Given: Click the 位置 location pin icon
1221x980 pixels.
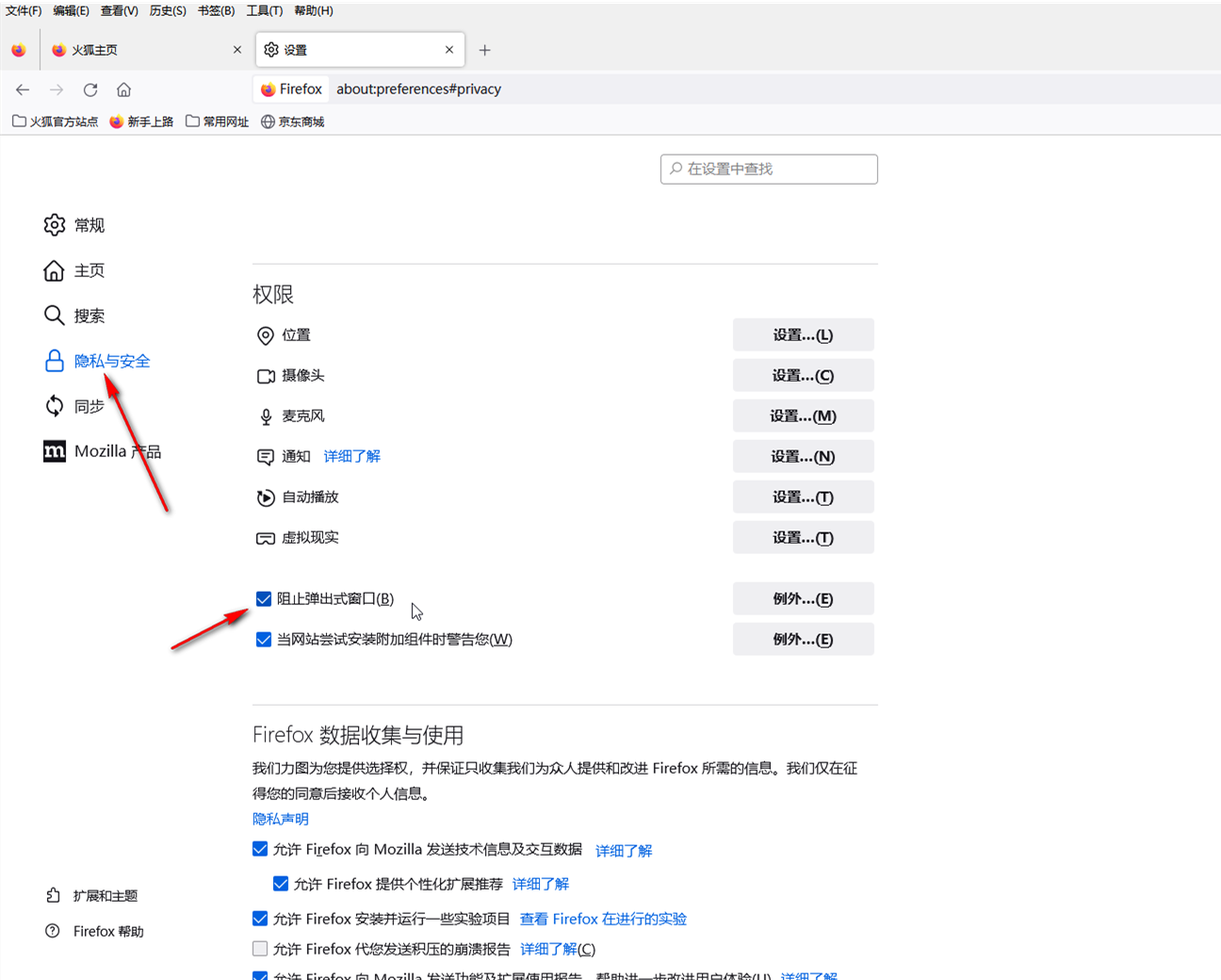Looking at the screenshot, I should point(266,335).
